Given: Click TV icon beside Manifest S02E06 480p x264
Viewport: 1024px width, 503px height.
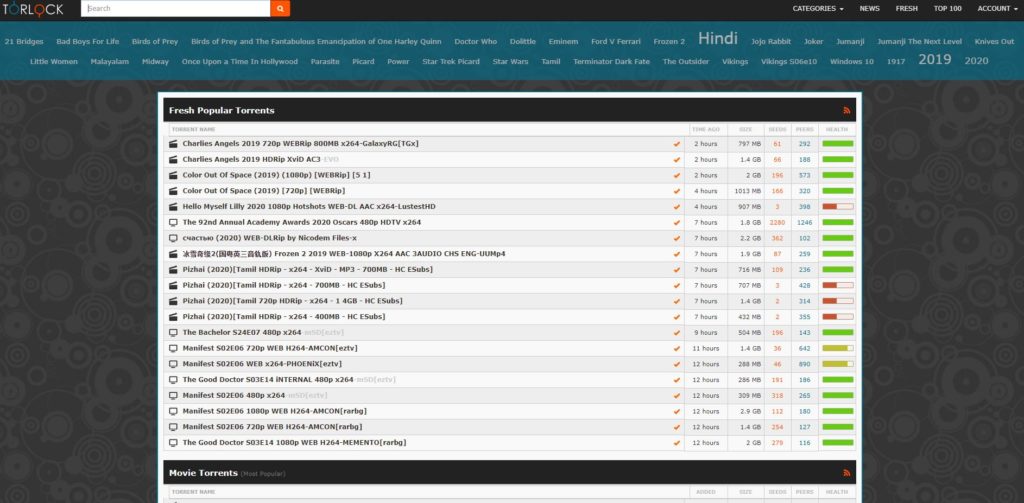Looking at the screenshot, I should [173, 395].
